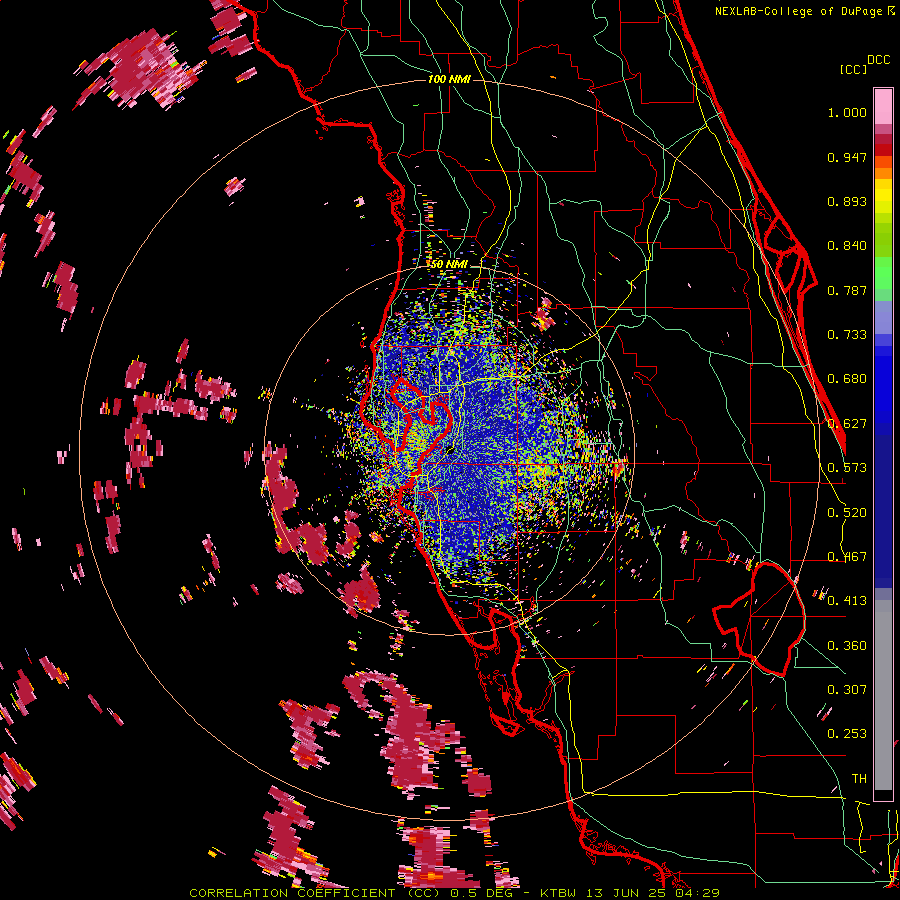Pick the gray low-value color bar segment
Screen dimensions: 900x900
click(x=883, y=695)
